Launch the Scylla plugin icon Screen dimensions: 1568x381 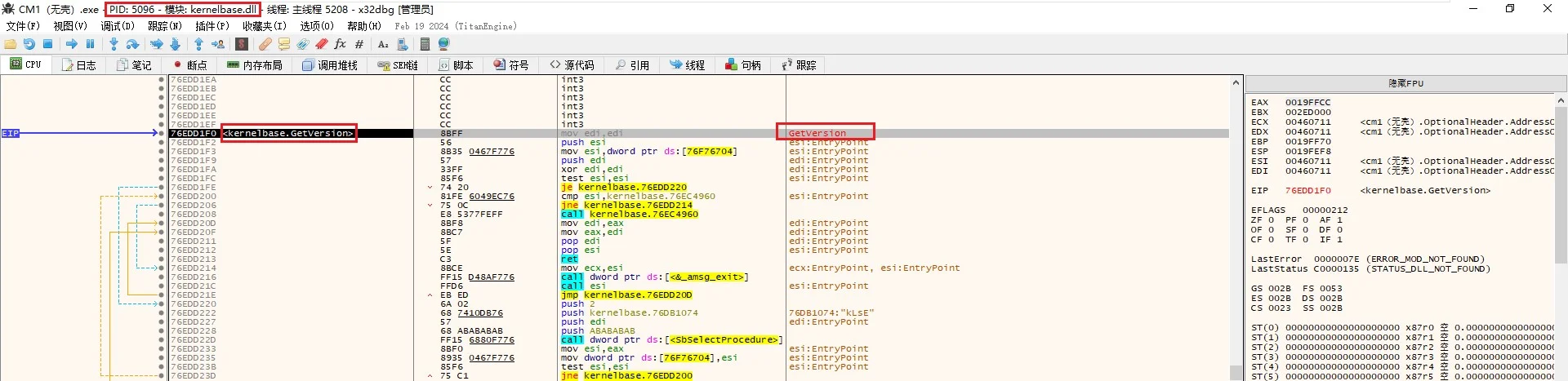click(242, 44)
